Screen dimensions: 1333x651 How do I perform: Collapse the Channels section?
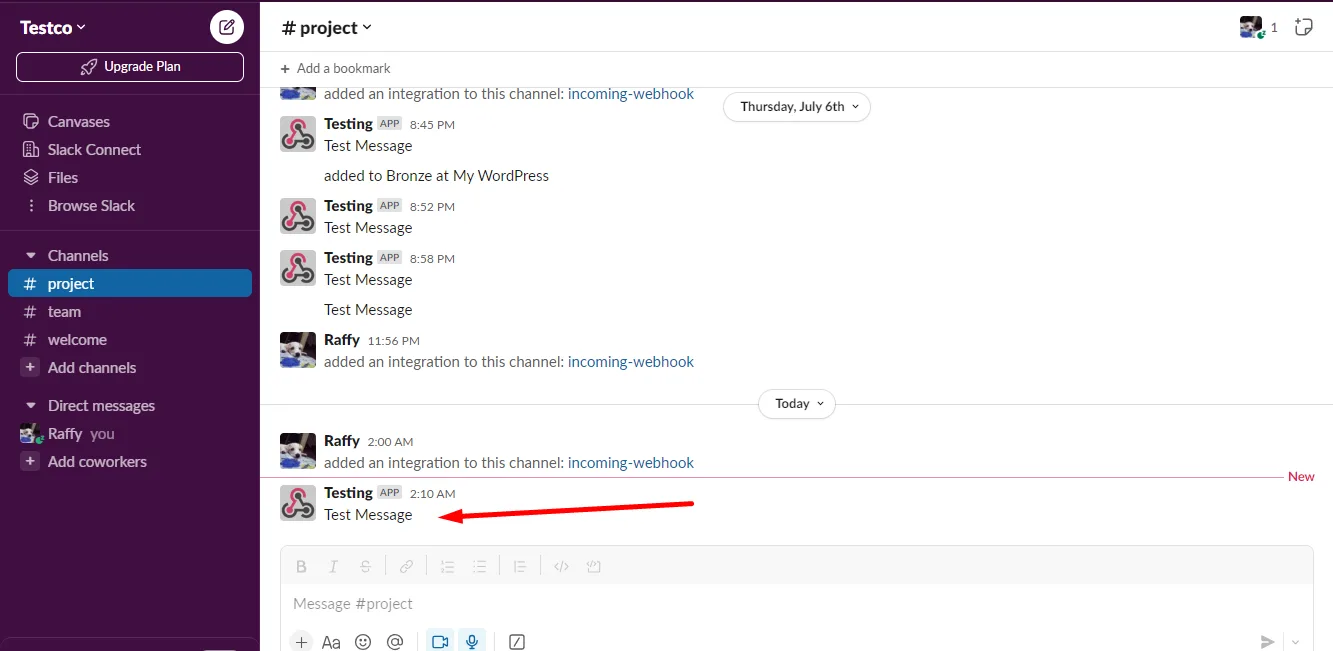(x=31, y=256)
